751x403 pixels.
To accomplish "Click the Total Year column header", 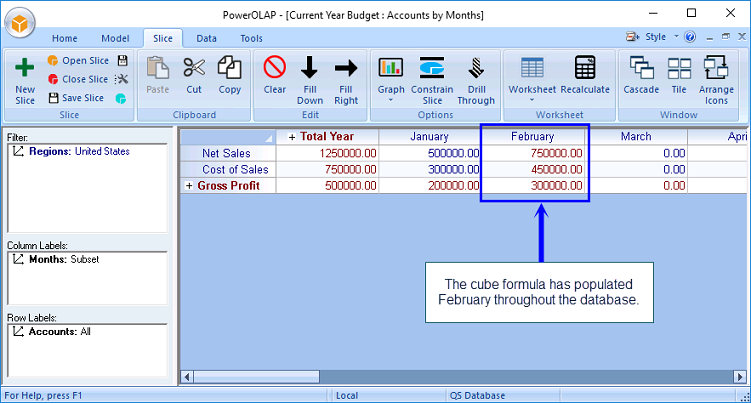I will pos(327,137).
